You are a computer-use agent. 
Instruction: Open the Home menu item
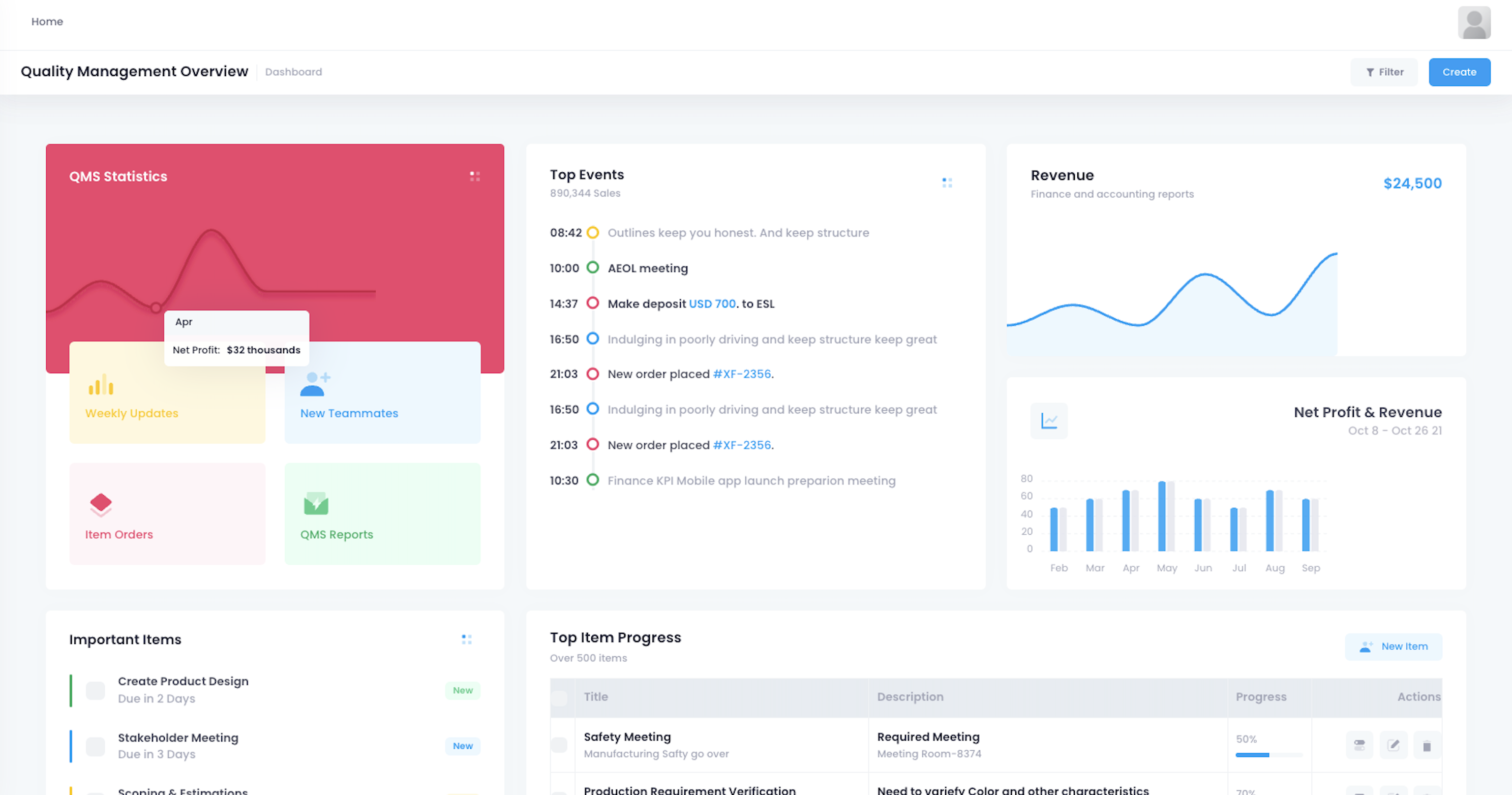(47, 22)
